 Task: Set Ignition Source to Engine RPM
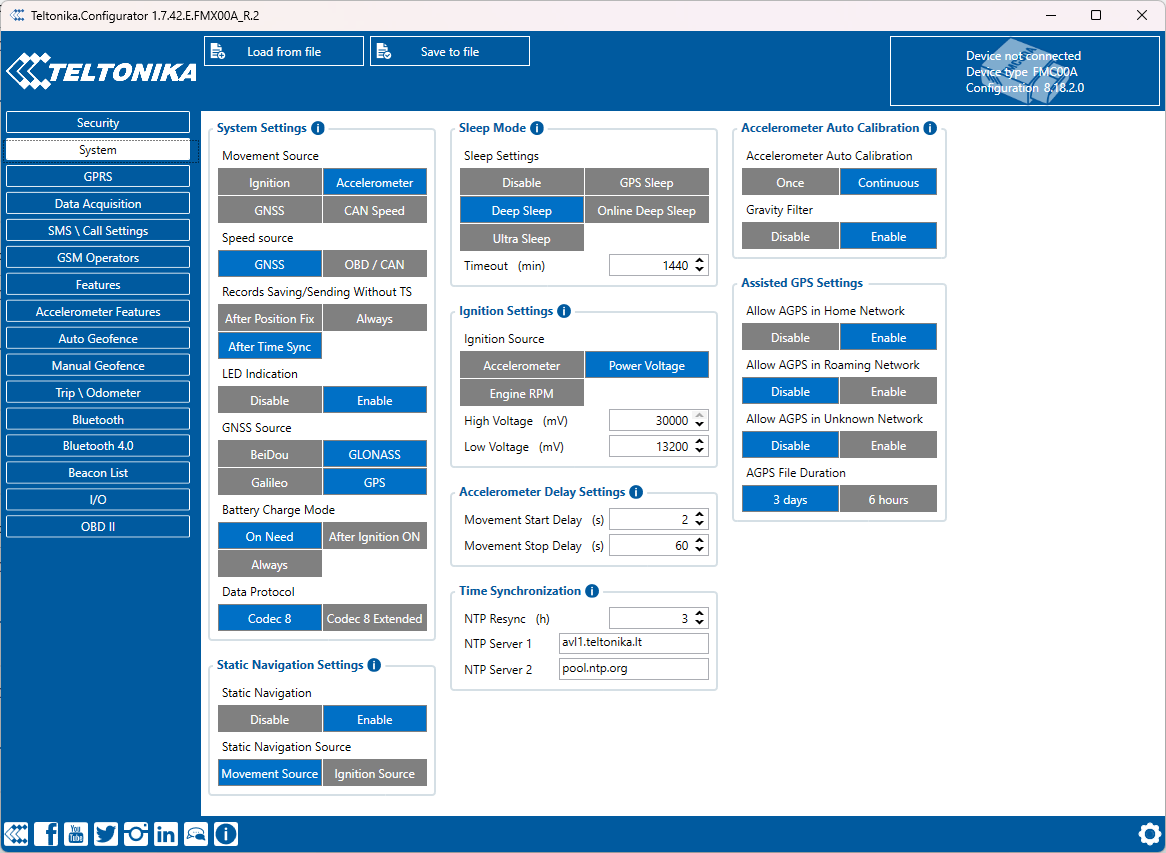pyautogui.click(x=521, y=393)
